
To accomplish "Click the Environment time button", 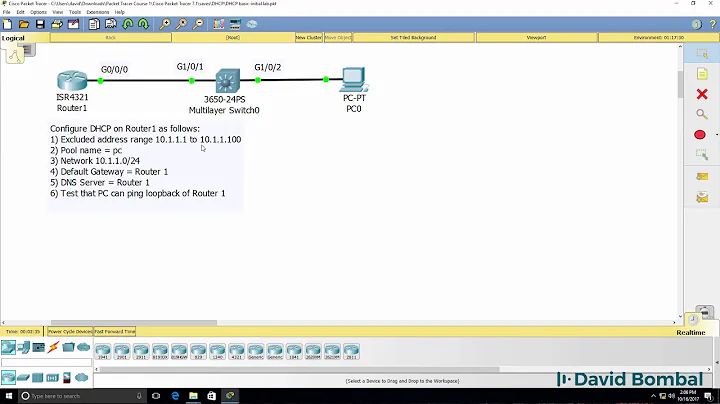I will 658,38.
